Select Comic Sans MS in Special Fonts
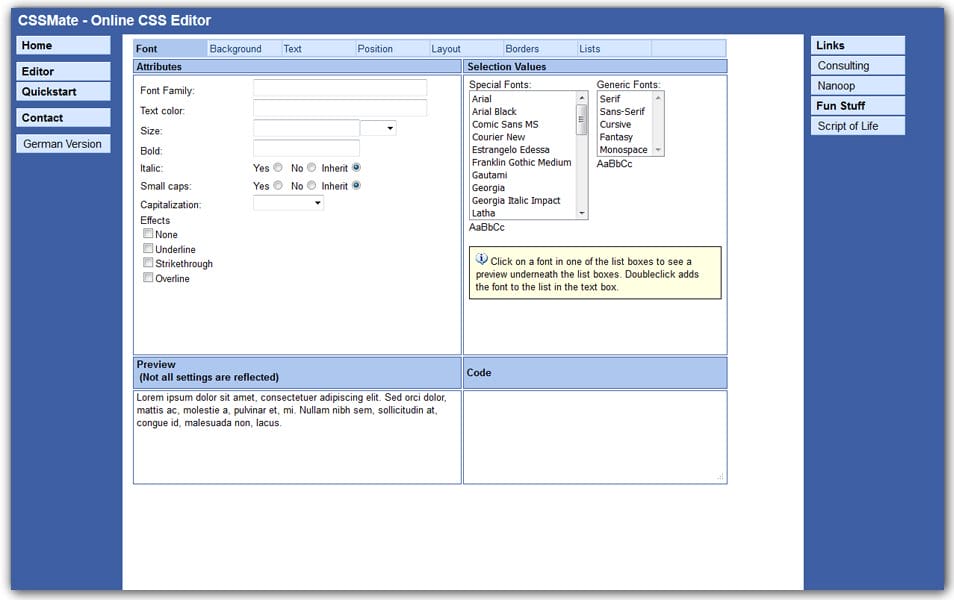Screen dimensions: 954x600 click(505, 124)
